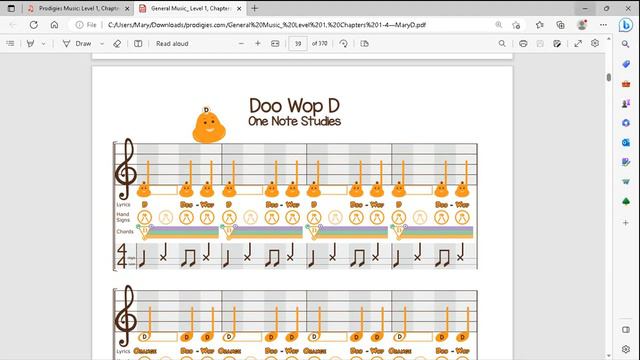Close the General Music PDF tab
Viewport: 640px width, 360px height.
pos(239,8)
